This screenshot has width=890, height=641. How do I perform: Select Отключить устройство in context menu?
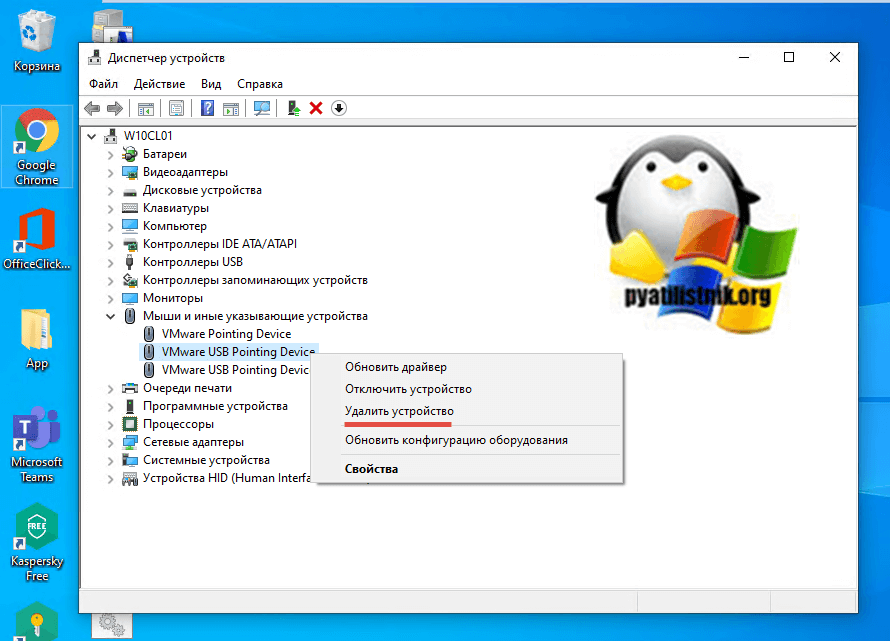coord(408,389)
